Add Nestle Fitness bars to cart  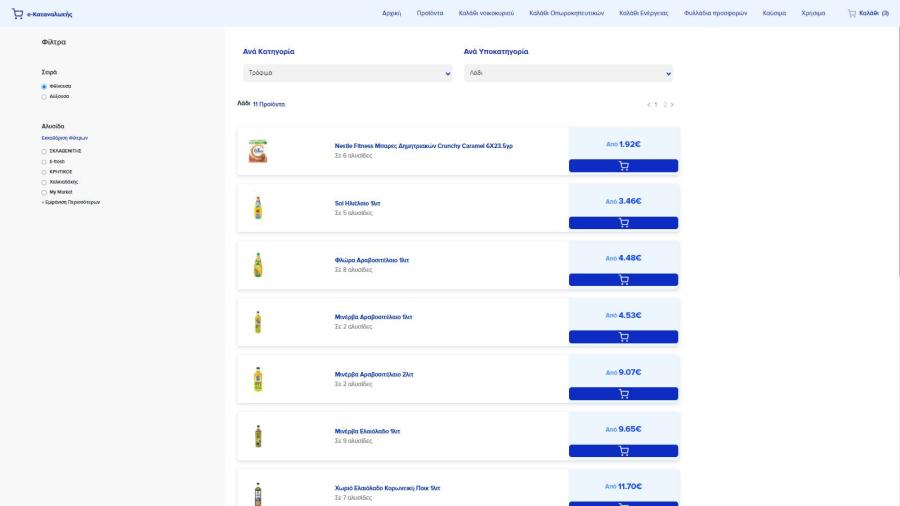pyautogui.click(x=623, y=166)
